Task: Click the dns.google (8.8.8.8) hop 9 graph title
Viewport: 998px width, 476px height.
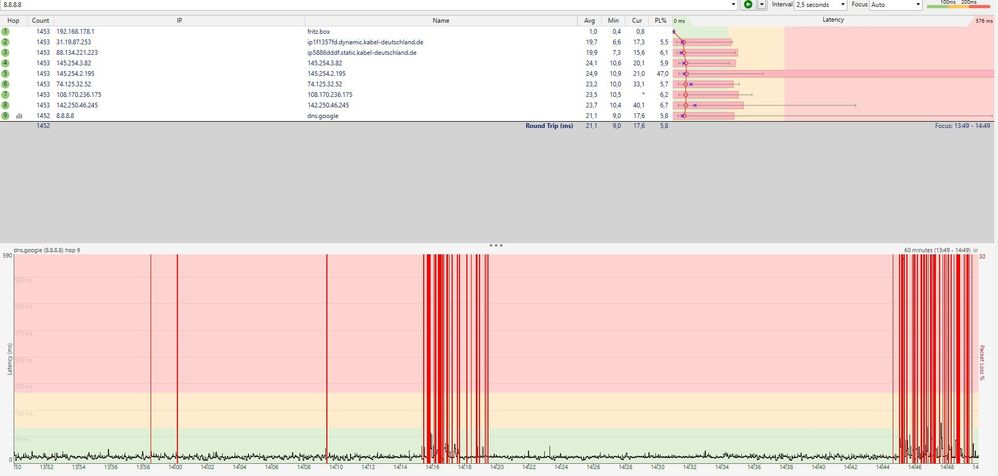Action: (47, 250)
